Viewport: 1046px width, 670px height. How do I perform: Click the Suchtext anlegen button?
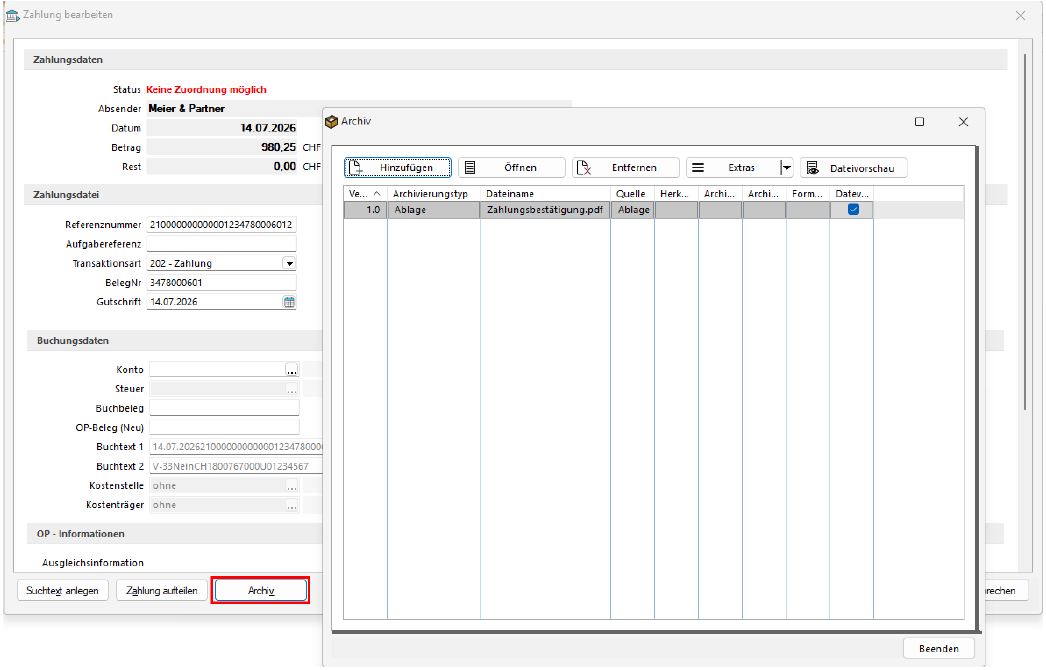[x=63, y=591]
